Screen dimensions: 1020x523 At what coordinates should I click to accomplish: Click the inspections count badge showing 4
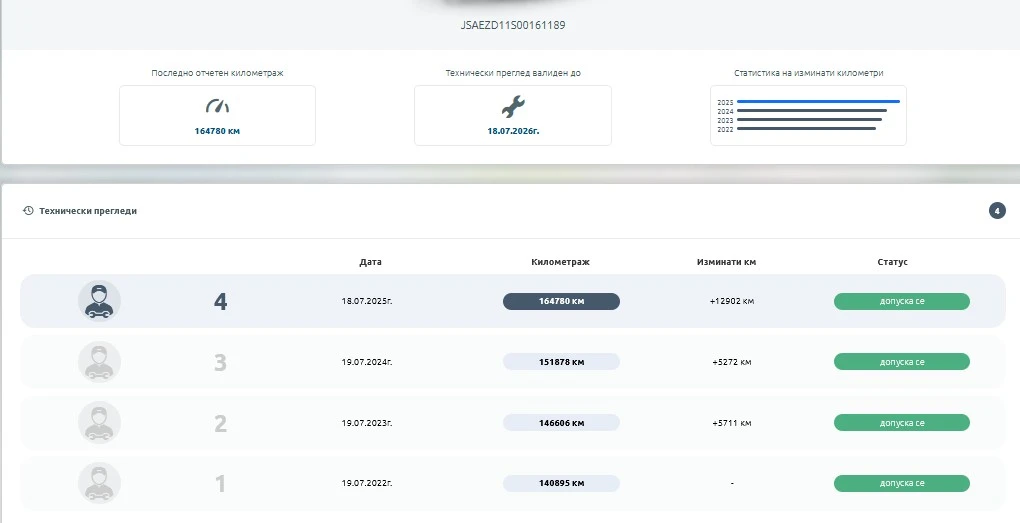[x=996, y=211]
